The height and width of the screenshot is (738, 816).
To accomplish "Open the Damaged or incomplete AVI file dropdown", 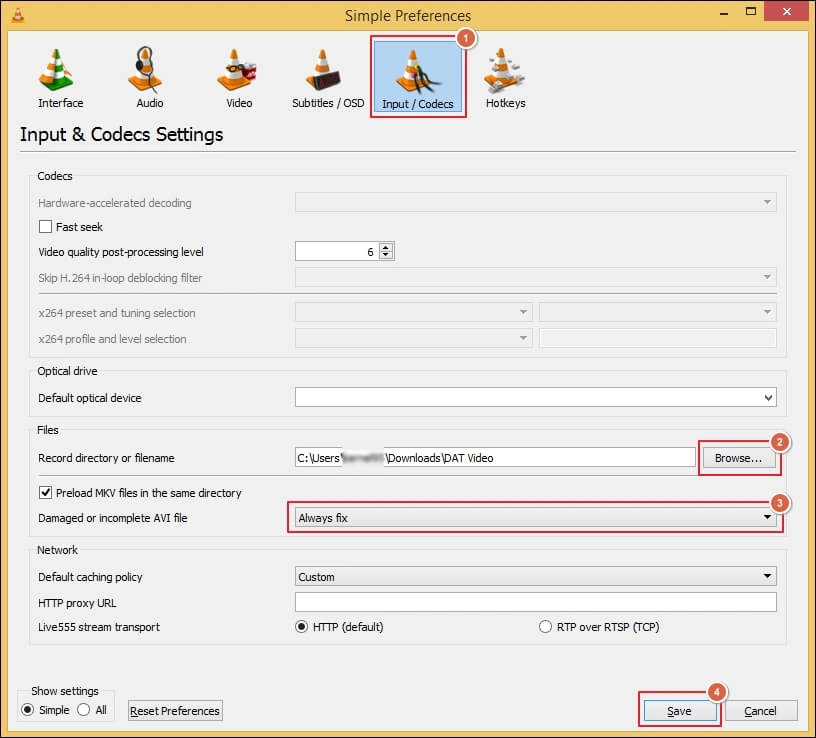I will 536,517.
